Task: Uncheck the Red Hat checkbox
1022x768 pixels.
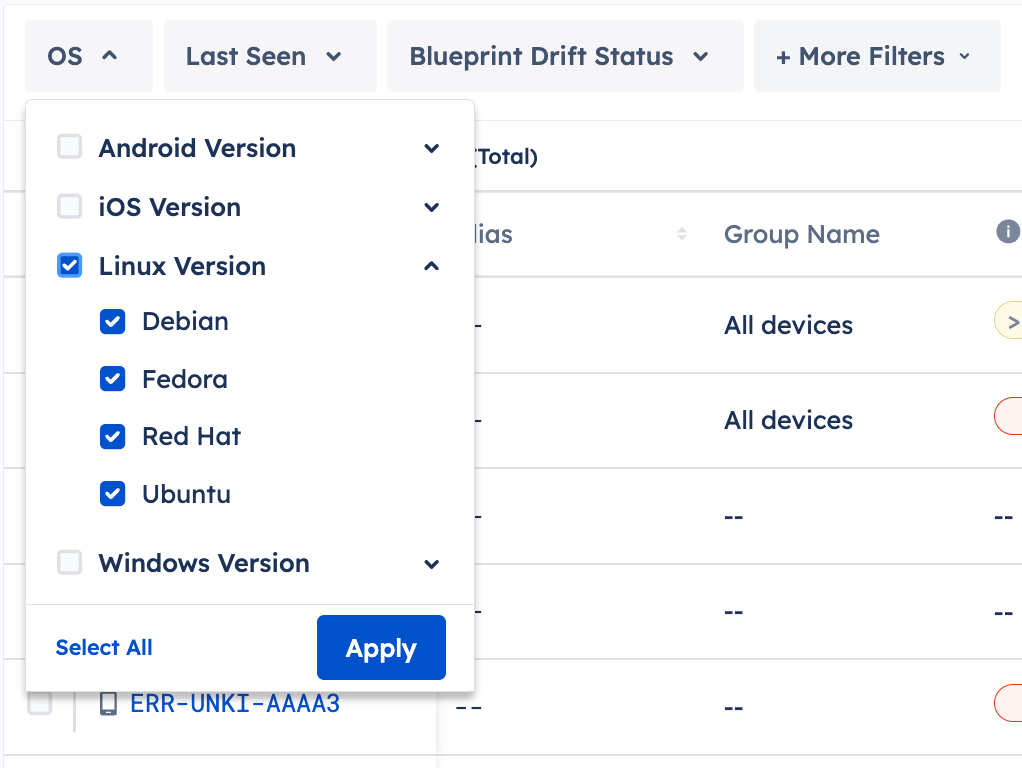Action: click(x=113, y=436)
